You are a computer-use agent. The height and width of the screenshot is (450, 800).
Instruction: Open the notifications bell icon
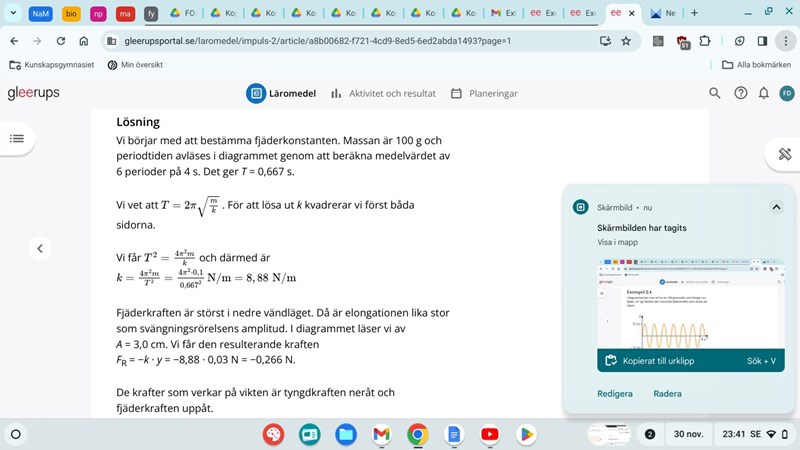pos(764,93)
